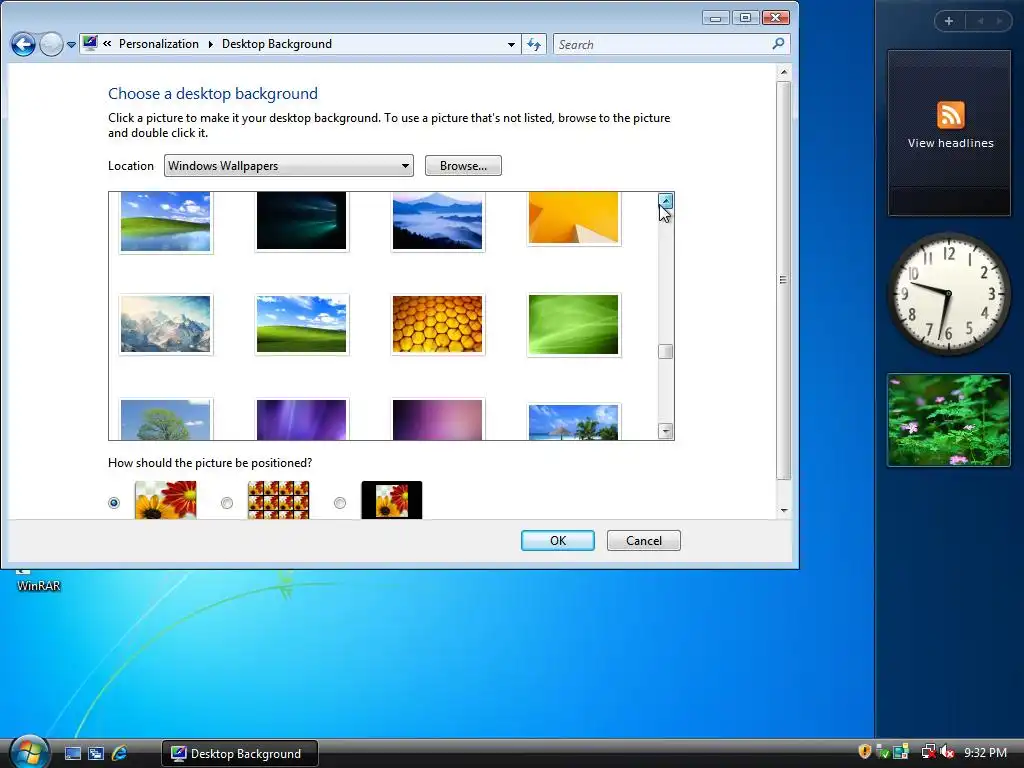Click the centered flower preview image
This screenshot has width=1024, height=768.
[392, 500]
